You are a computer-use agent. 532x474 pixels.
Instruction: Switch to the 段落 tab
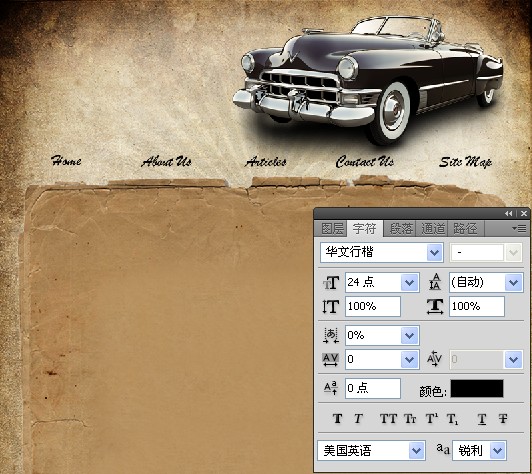(x=400, y=228)
